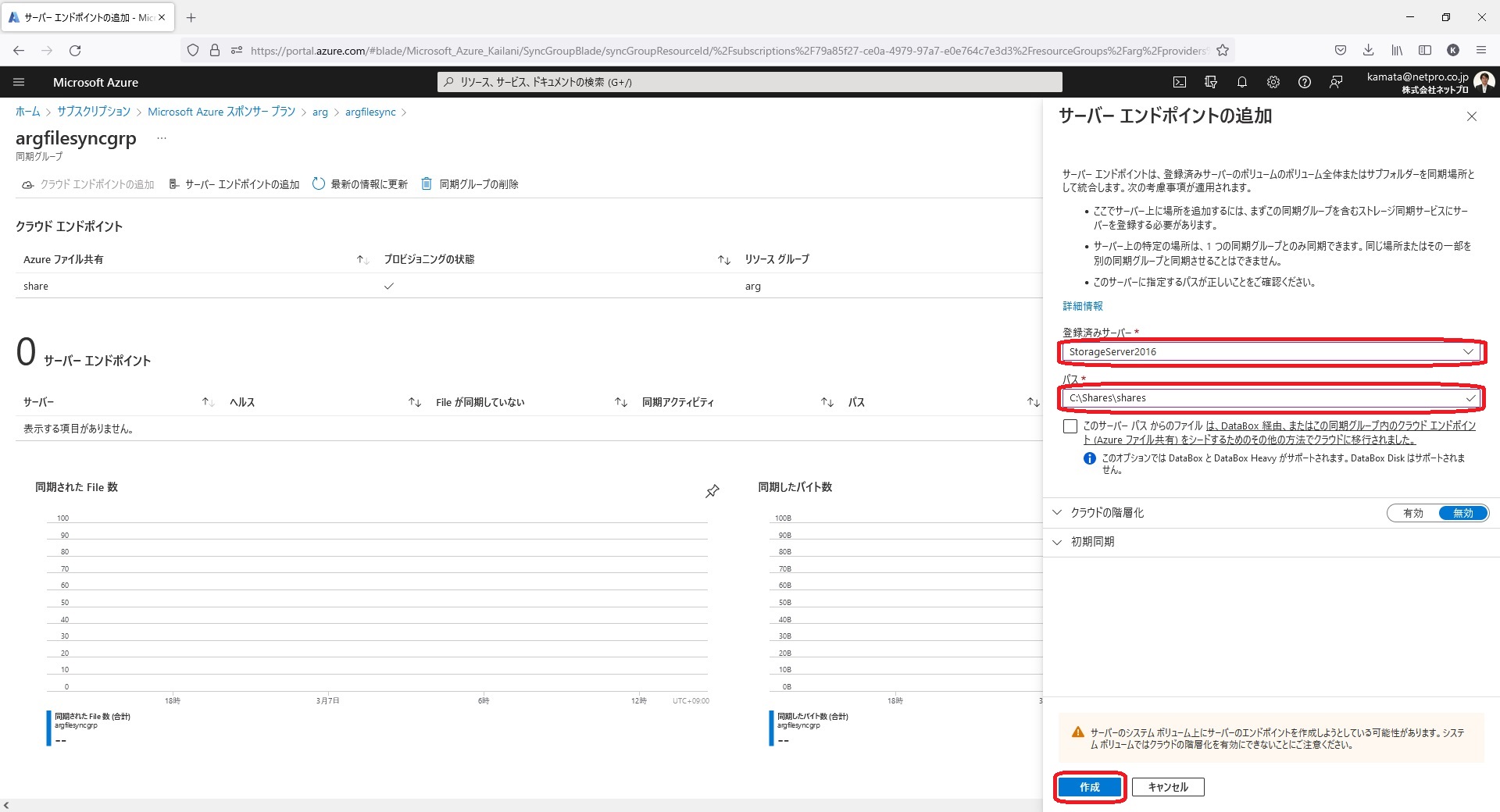Open the feedback icon in header
The height and width of the screenshot is (812, 1500).
(x=1336, y=82)
